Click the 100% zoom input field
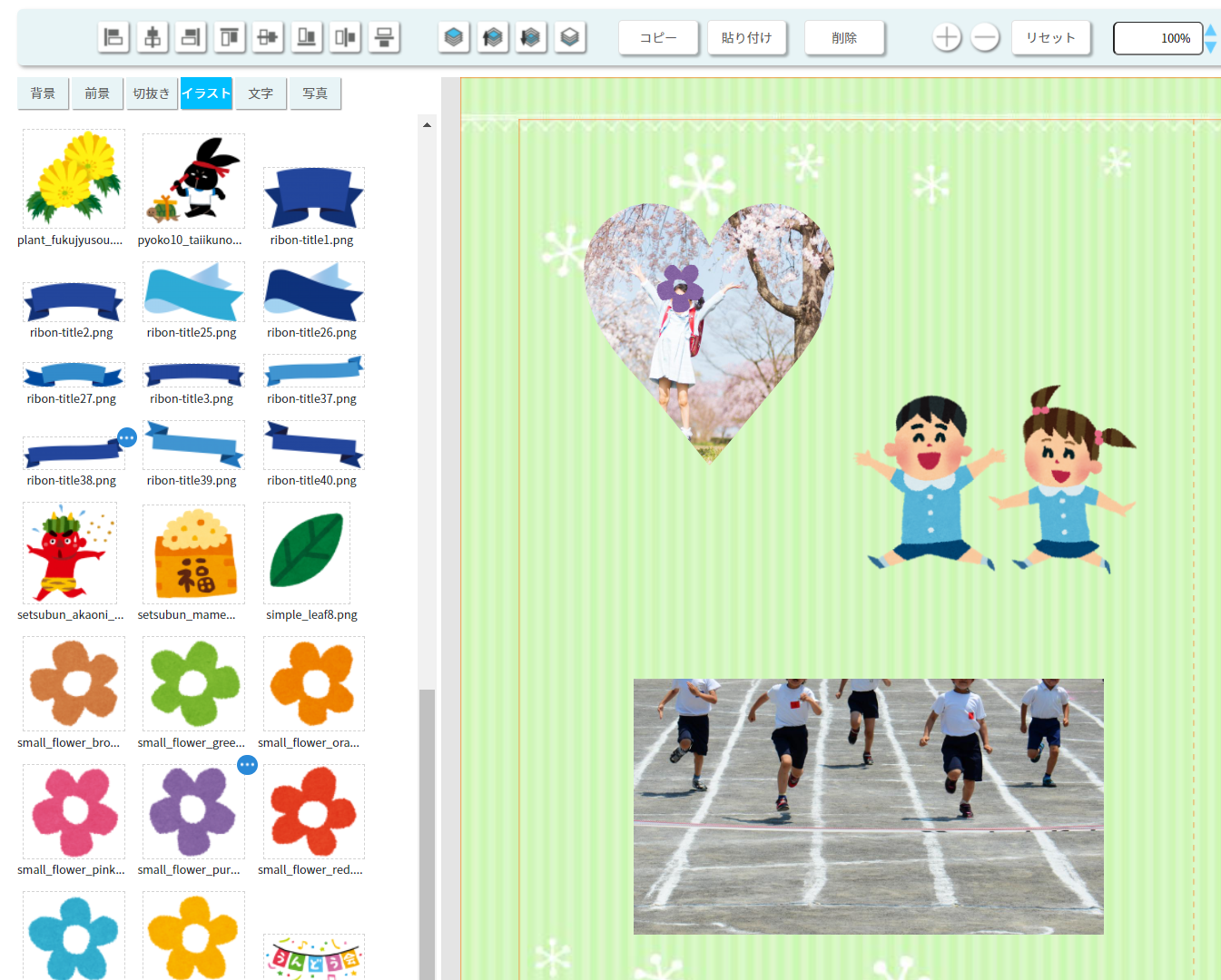Image resolution: width=1221 pixels, height=980 pixels. (x=1157, y=38)
